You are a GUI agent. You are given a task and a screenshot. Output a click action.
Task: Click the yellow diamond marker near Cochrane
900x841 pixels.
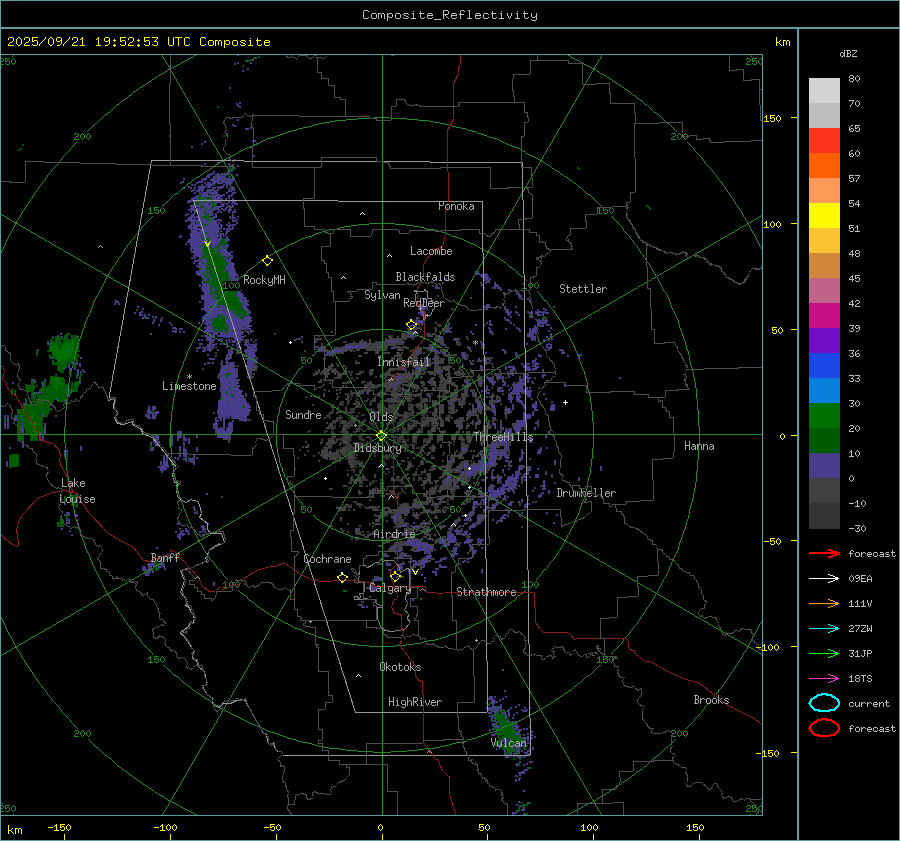pos(342,577)
